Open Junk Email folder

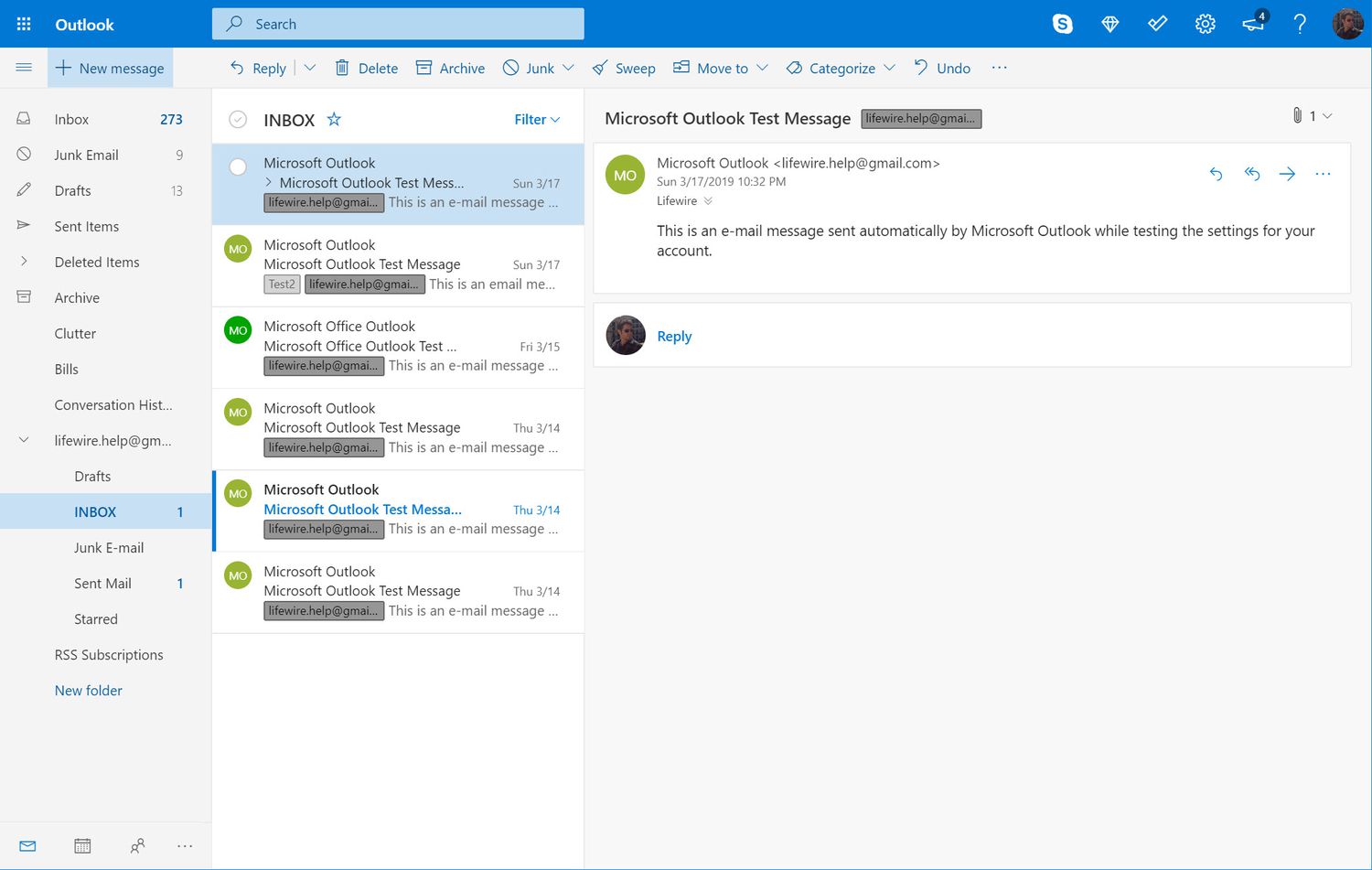[x=105, y=155]
